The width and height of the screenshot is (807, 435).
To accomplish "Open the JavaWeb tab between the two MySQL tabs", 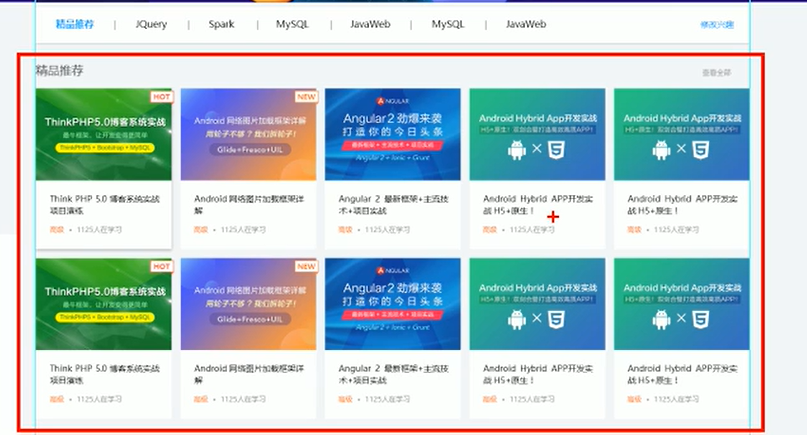I will point(370,24).
